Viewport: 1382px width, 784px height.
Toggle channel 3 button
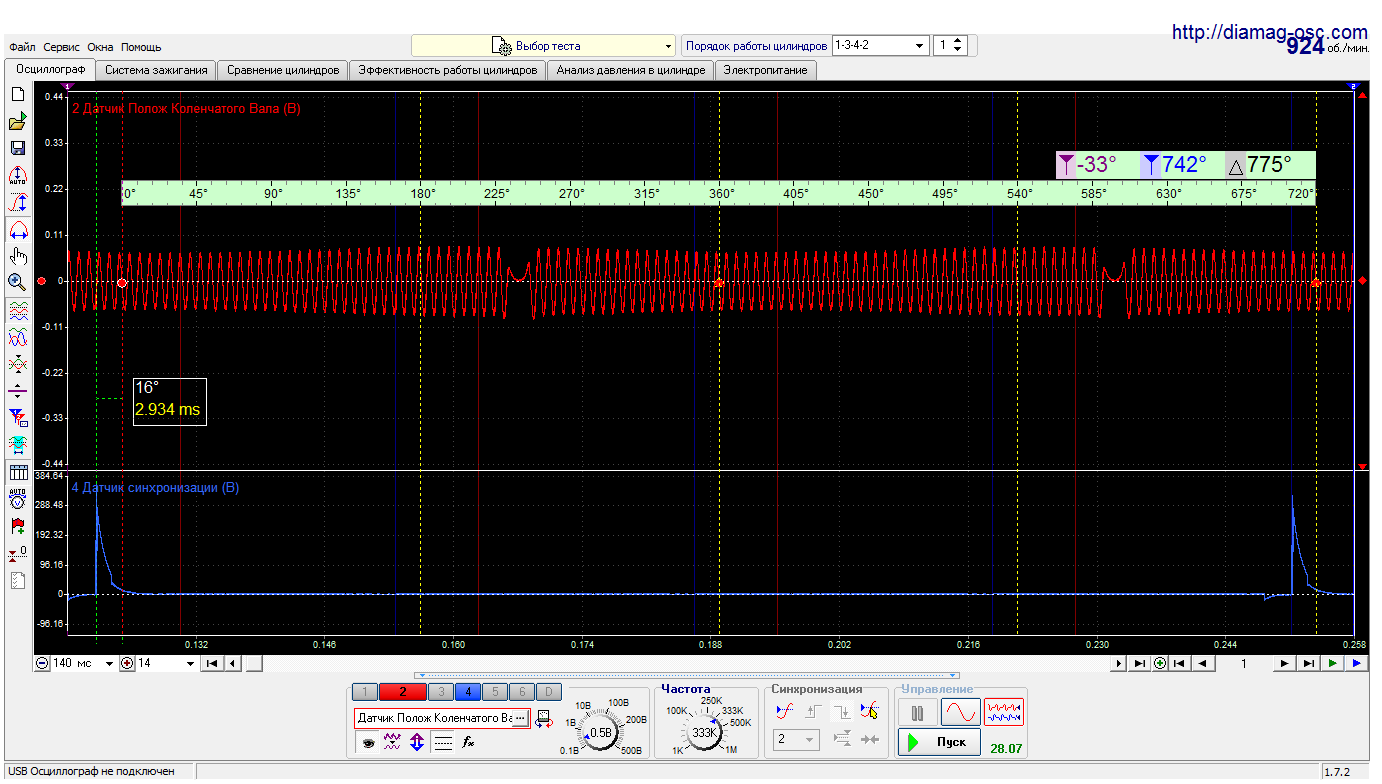[x=440, y=692]
